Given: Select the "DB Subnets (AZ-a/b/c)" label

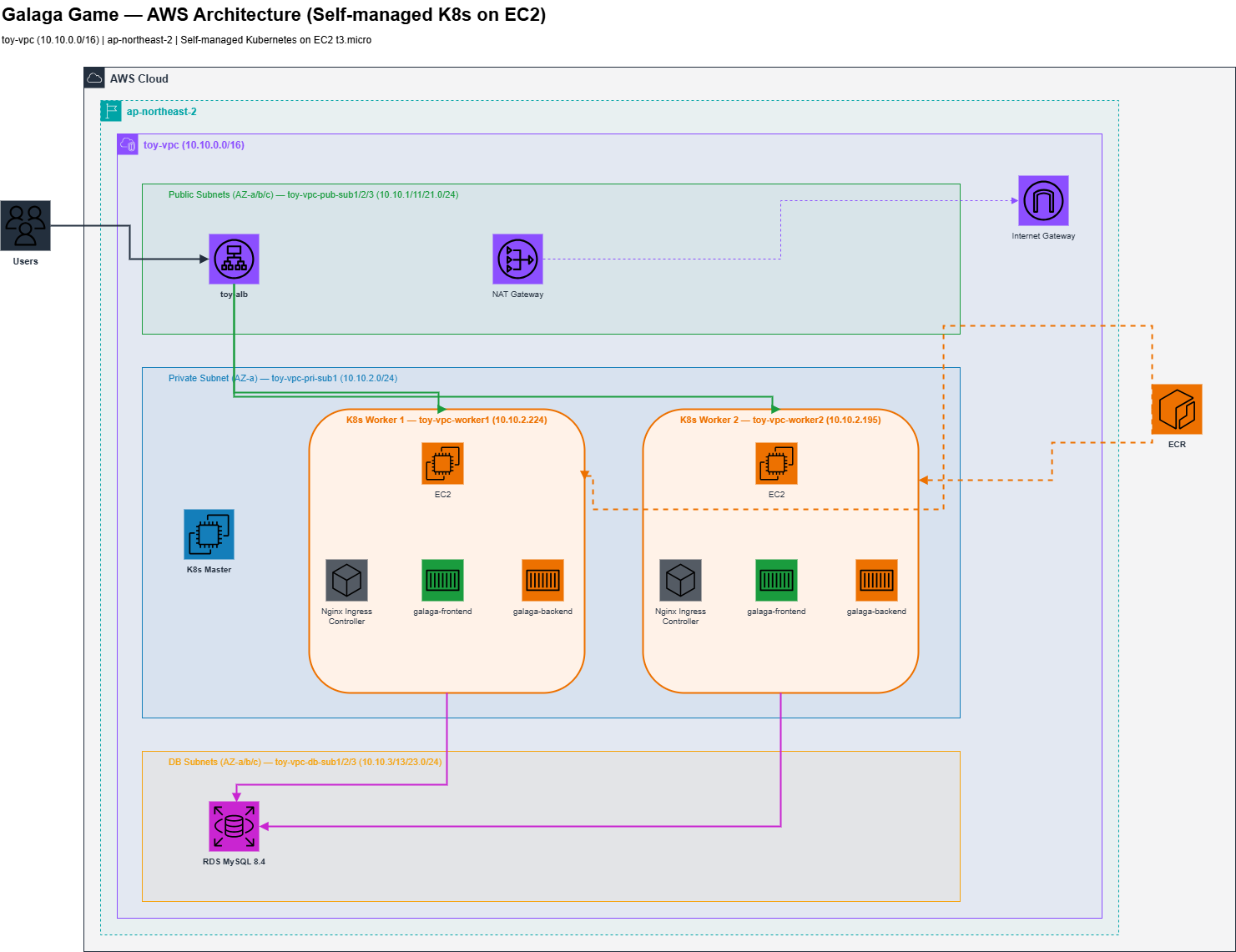Looking at the screenshot, I should pyautogui.click(x=305, y=762).
